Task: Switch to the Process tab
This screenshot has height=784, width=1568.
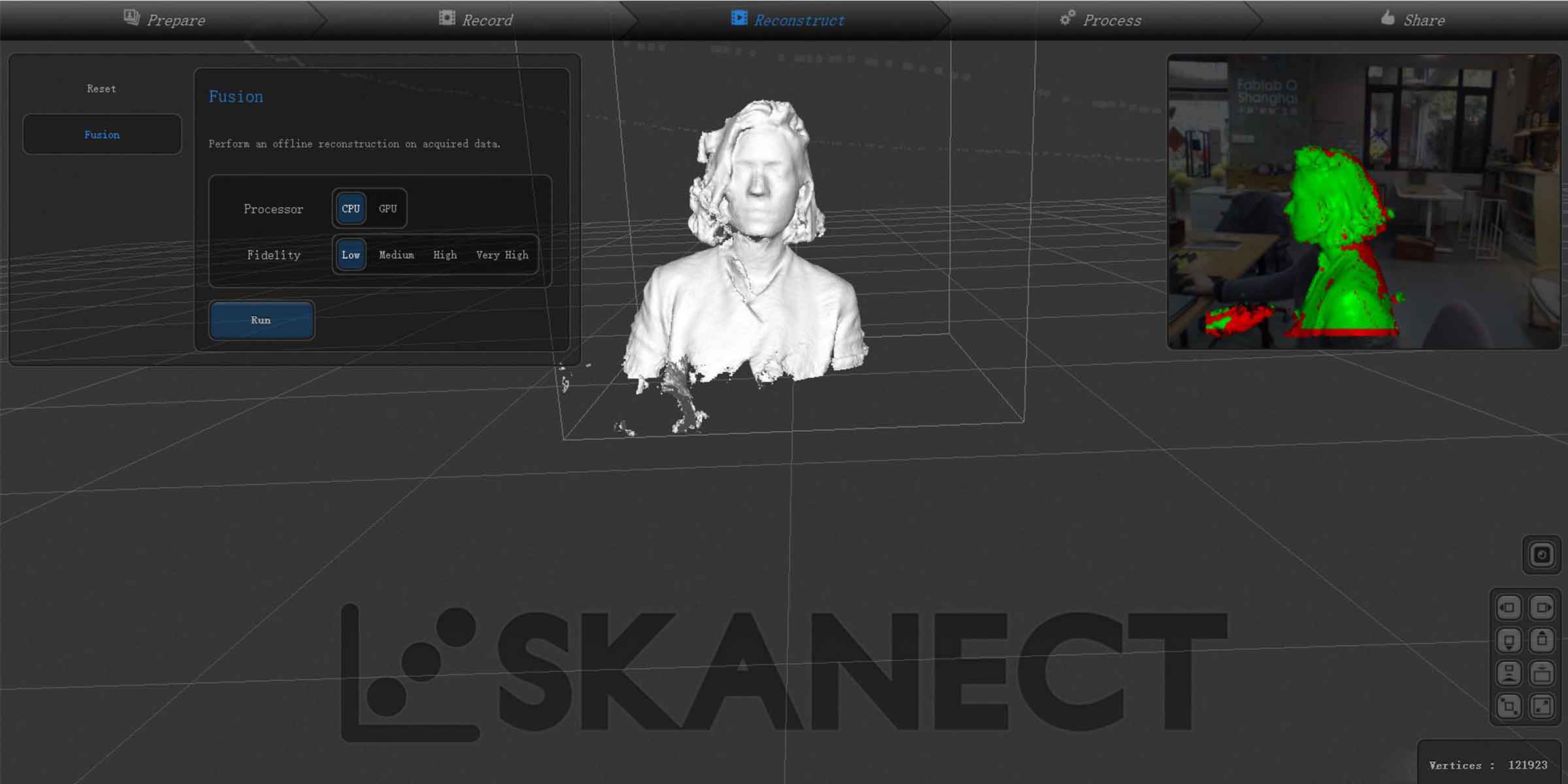Action: click(1101, 20)
